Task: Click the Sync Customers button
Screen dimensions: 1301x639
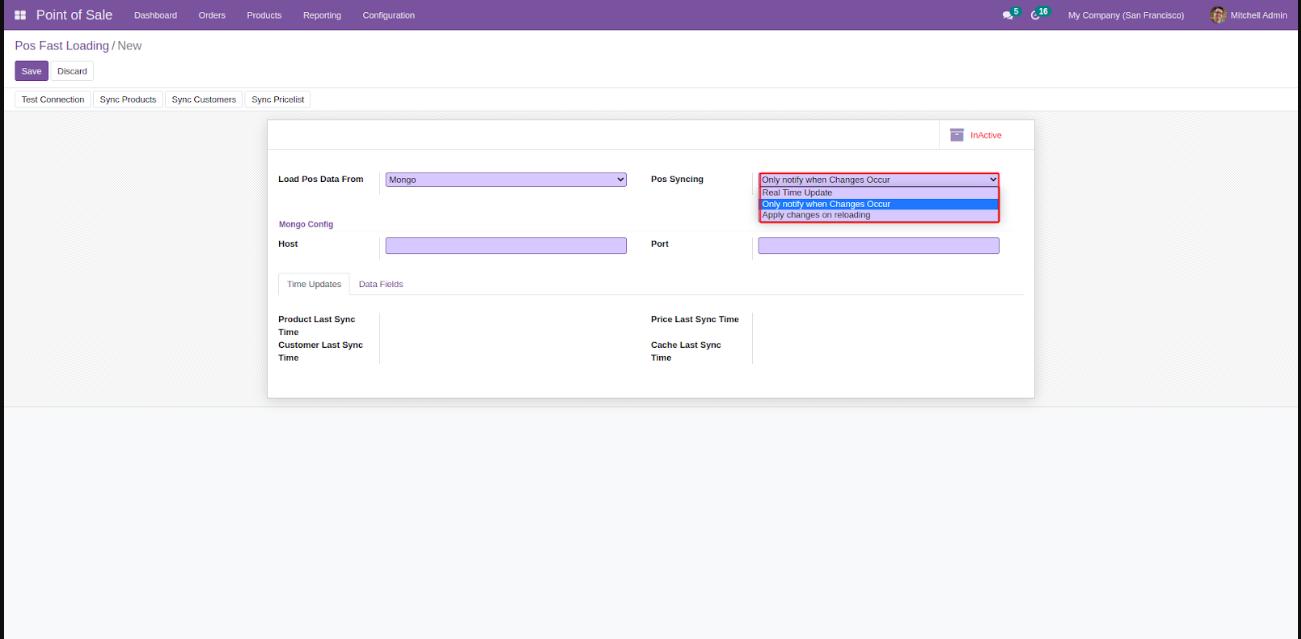Action: point(204,100)
